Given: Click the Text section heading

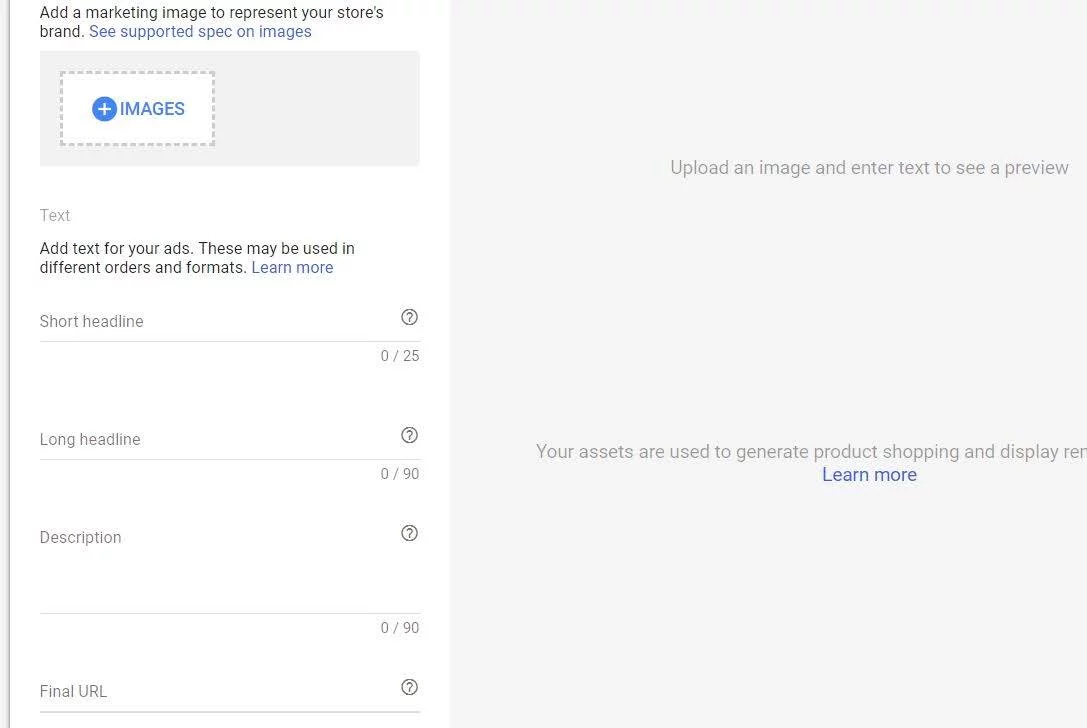Looking at the screenshot, I should point(55,216).
